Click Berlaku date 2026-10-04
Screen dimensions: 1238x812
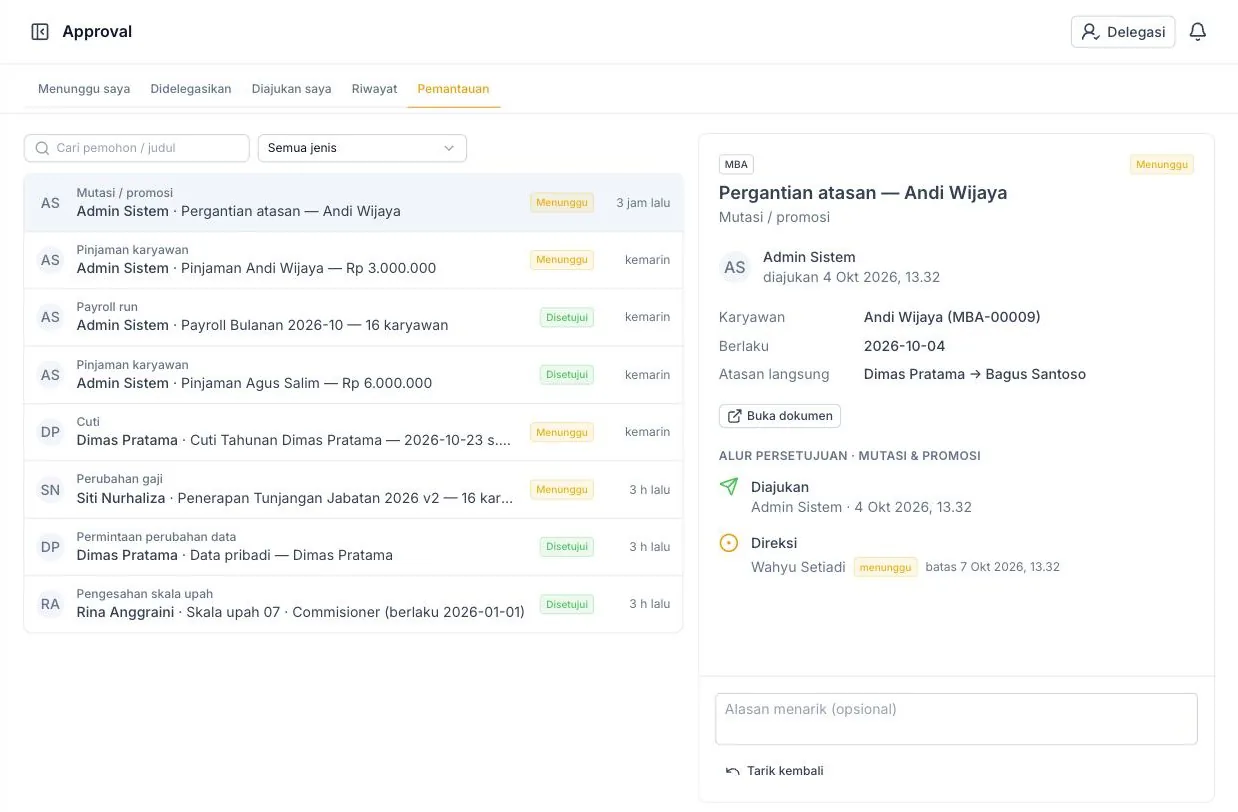coord(904,346)
